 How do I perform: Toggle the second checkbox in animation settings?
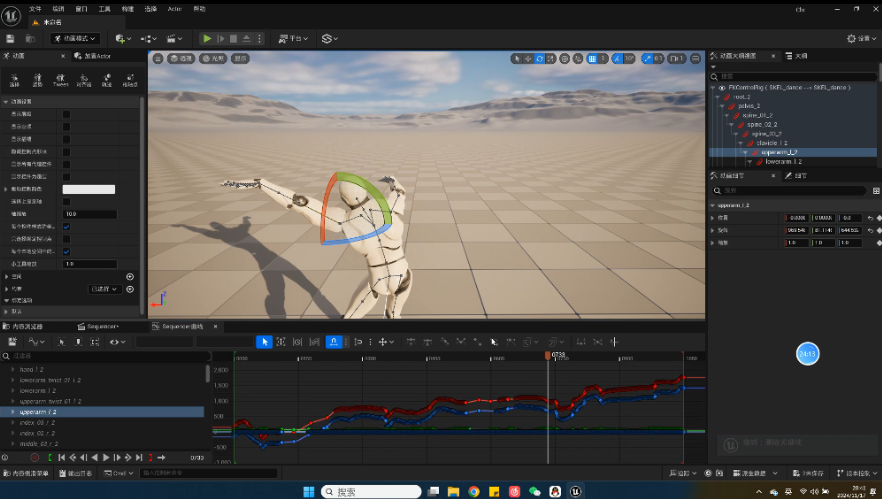tap(66, 127)
